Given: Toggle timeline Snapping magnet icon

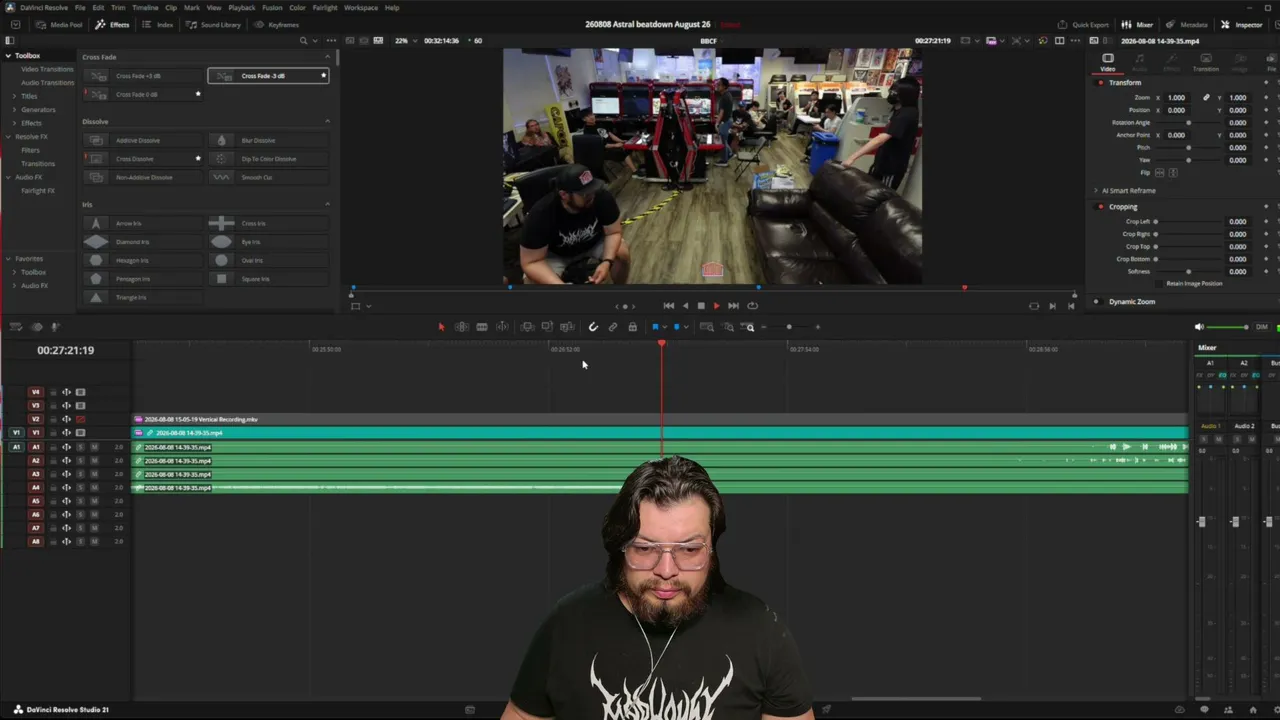Looking at the screenshot, I should click(x=593, y=327).
